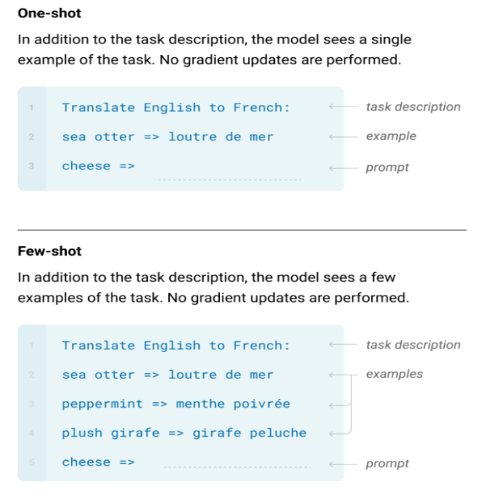Click arrow pointing to few-shot task description
Screen dimensions: 494x498
[x=343, y=345]
